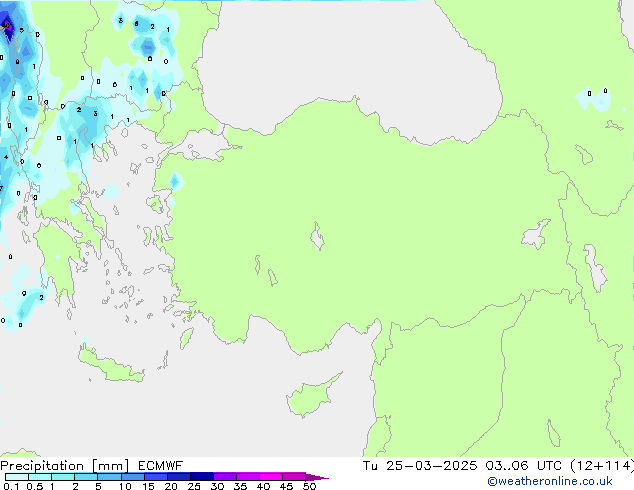Click the above-50 mm legend arrow tip
634x490 pixels.
pos(317,477)
